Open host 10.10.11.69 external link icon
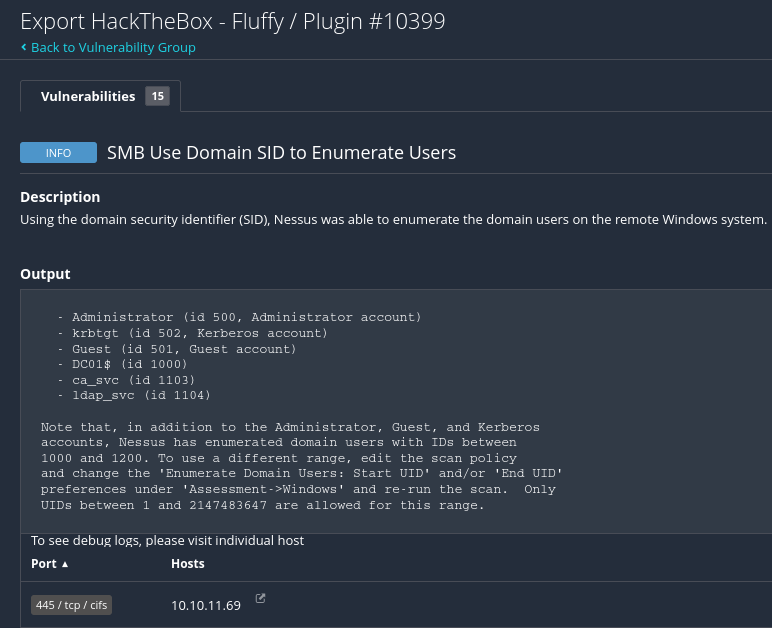Image resolution: width=772 pixels, height=628 pixels. [260, 598]
